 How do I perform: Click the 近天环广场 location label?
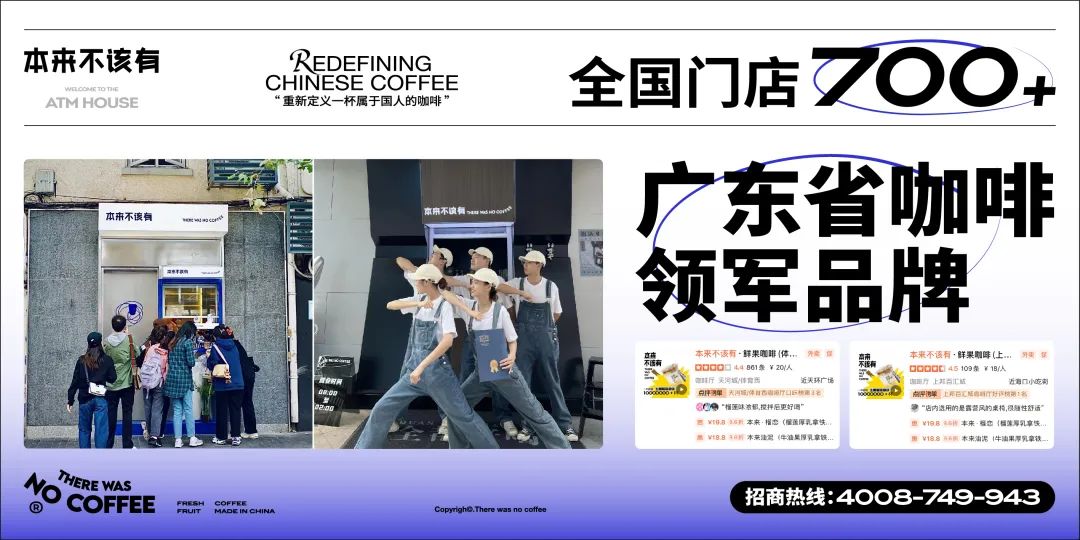818,380
